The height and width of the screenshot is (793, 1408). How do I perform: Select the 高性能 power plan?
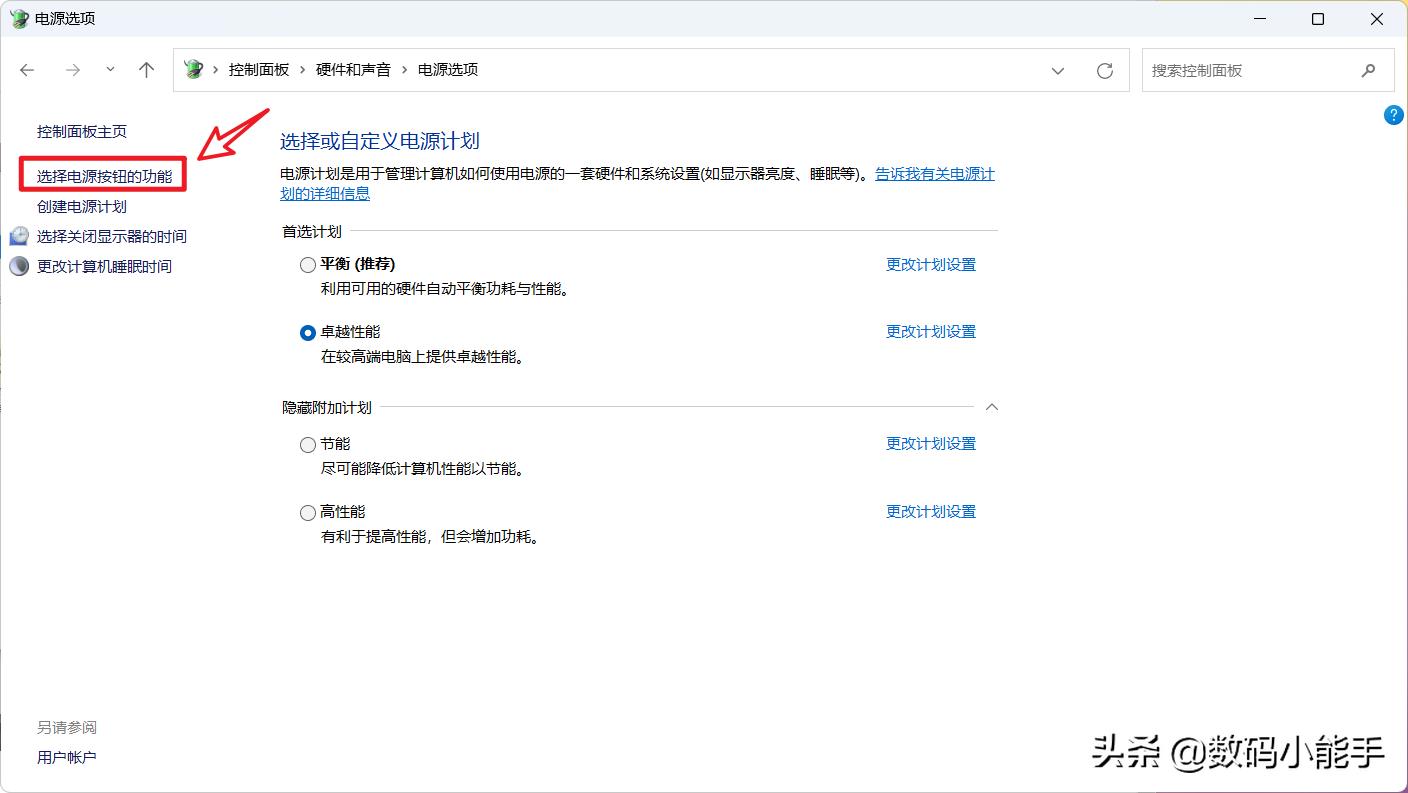[307, 512]
